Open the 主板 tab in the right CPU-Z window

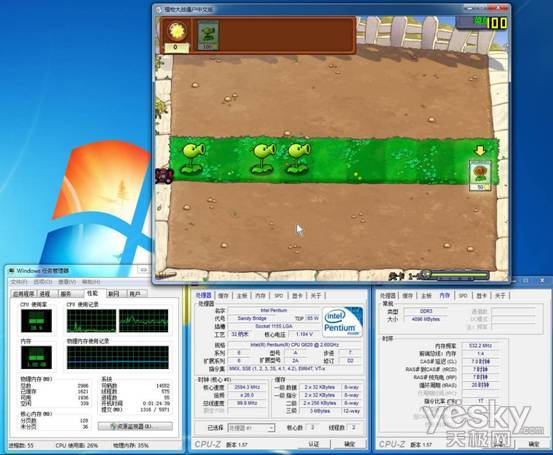click(x=426, y=296)
